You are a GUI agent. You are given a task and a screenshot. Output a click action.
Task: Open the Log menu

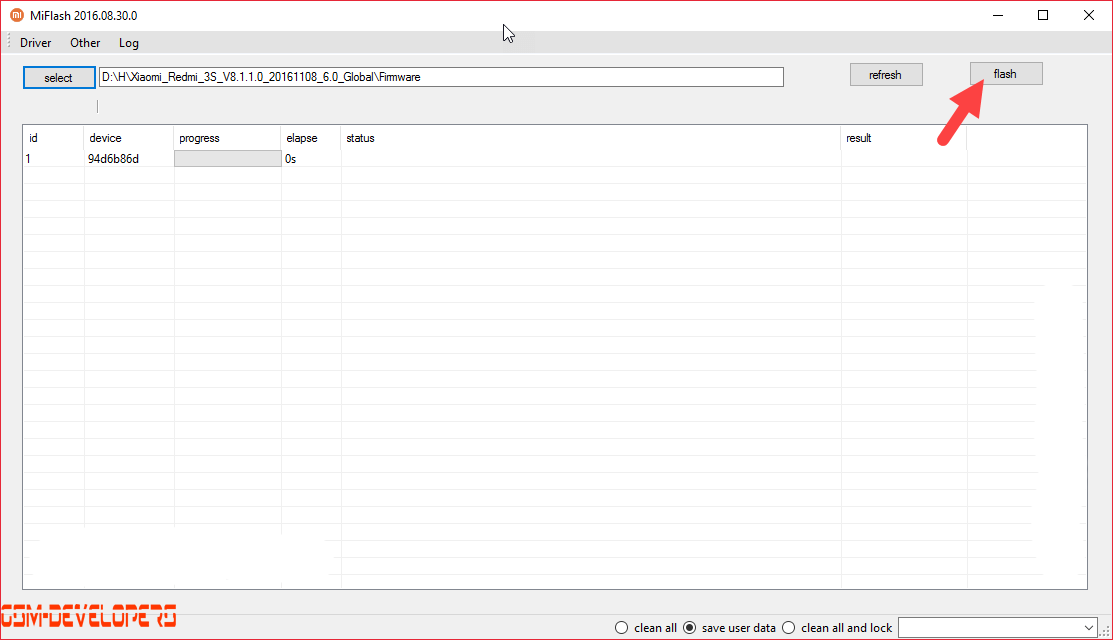[x=128, y=43]
